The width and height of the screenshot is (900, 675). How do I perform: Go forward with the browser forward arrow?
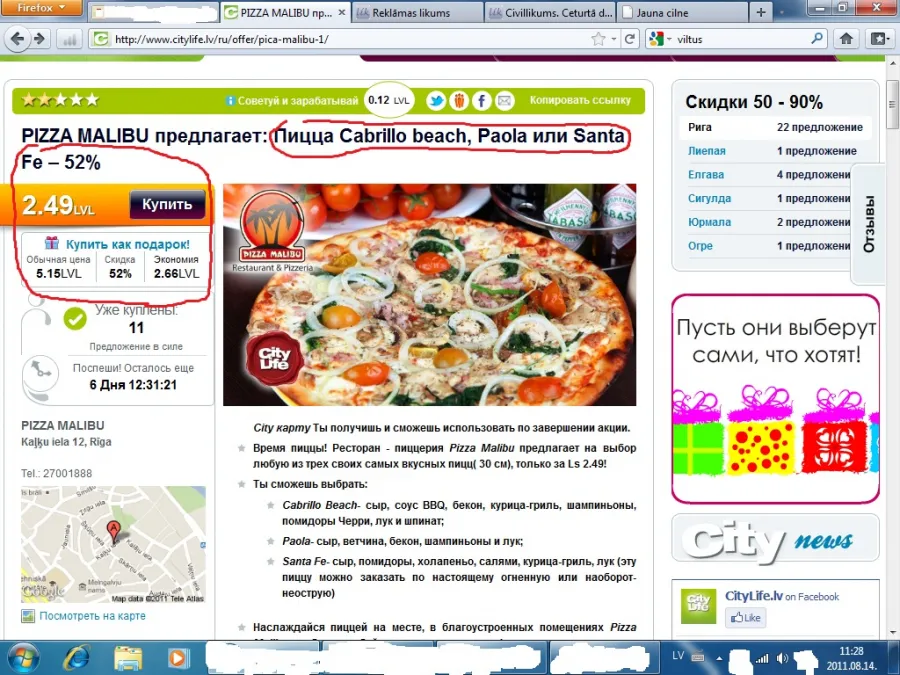point(39,39)
